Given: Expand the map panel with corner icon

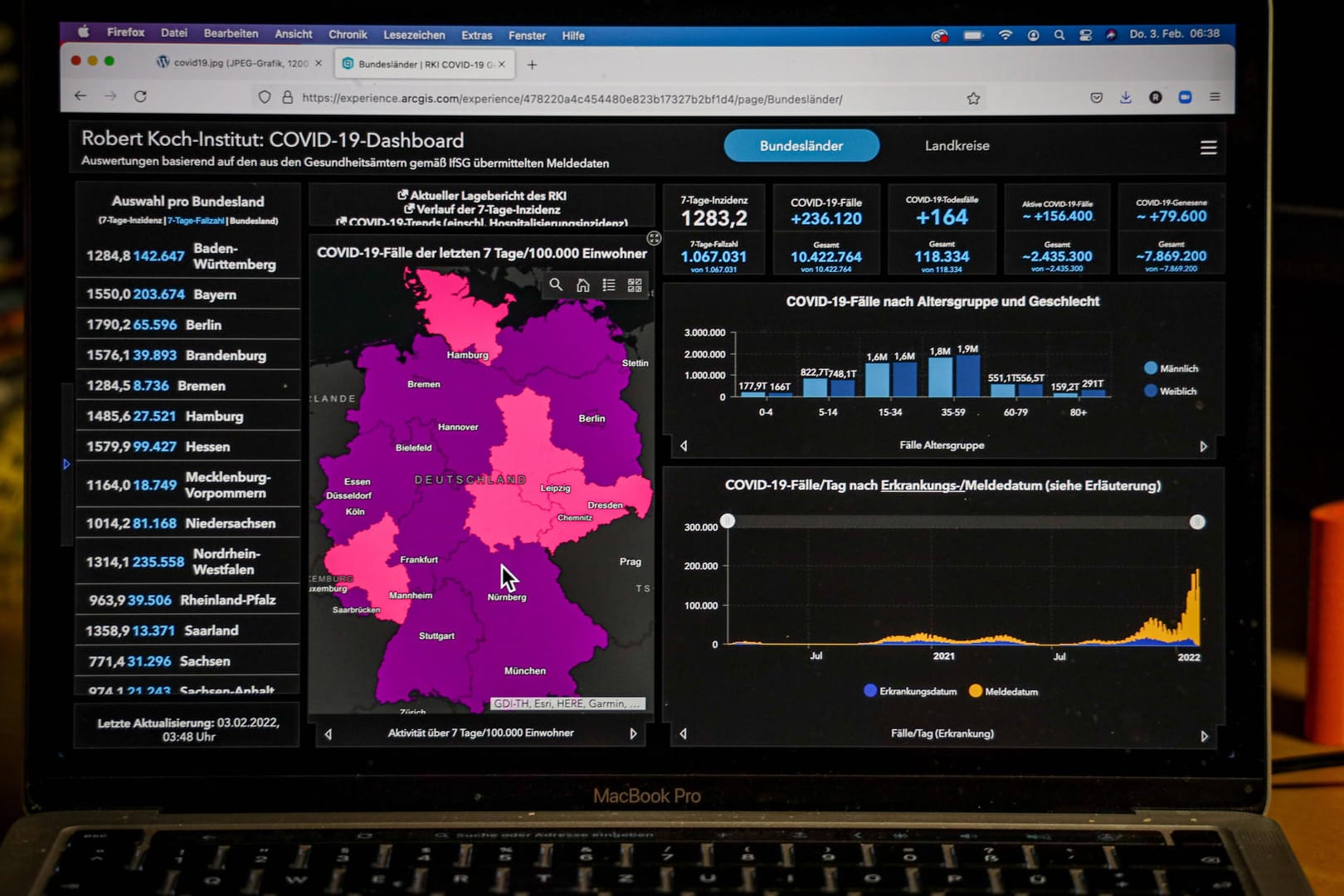Looking at the screenshot, I should (654, 238).
